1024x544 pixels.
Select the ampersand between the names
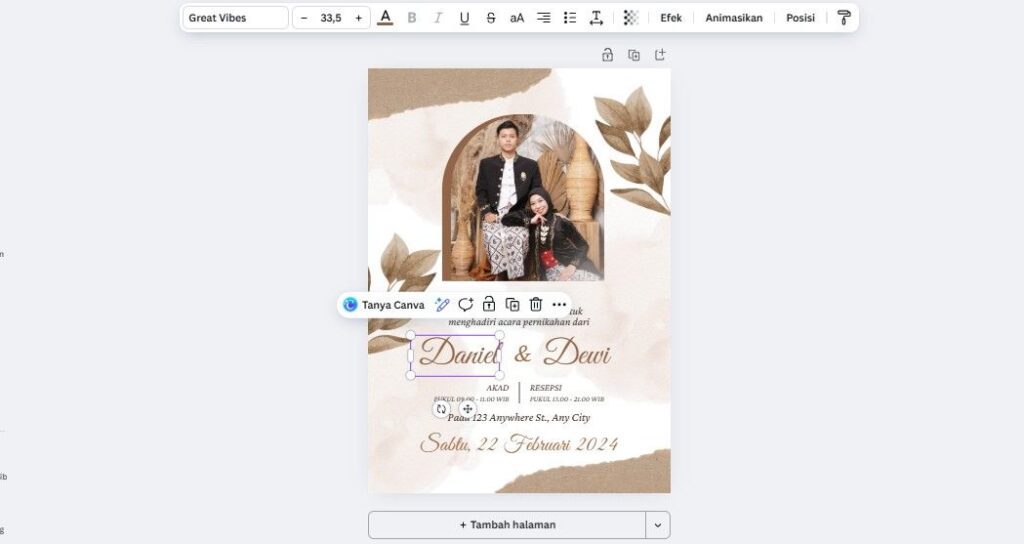522,354
